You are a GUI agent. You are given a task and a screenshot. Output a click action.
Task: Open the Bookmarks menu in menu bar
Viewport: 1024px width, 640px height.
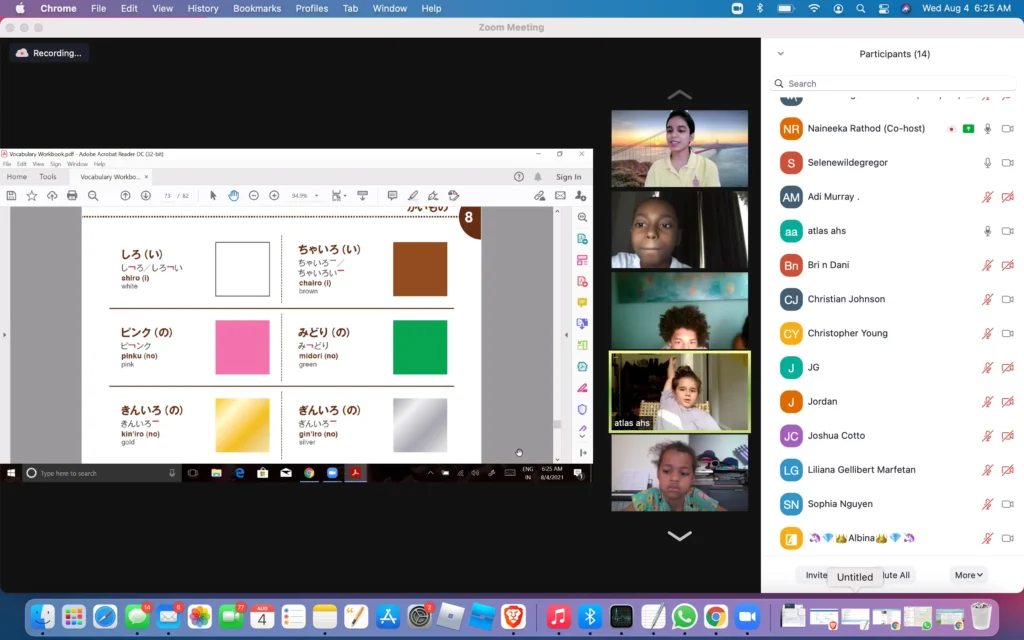tap(257, 8)
